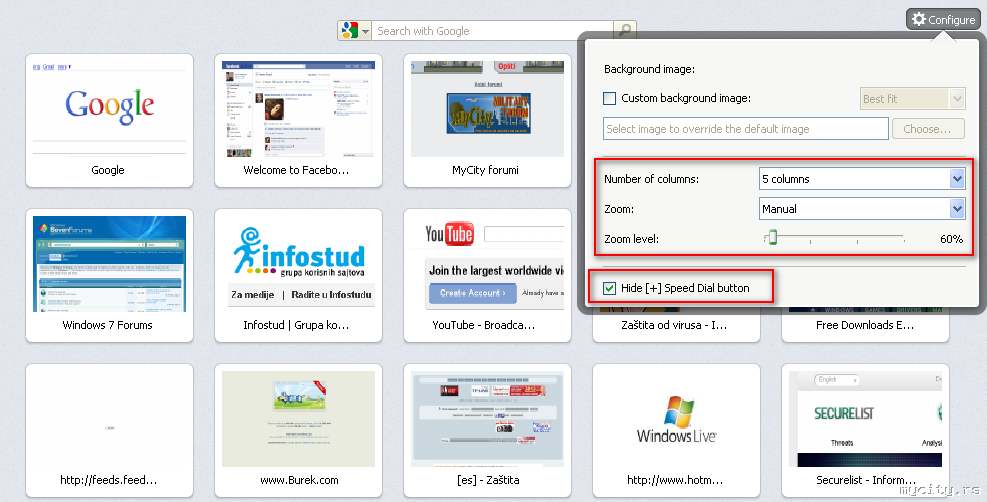Open the search engine selector arrow
This screenshot has width=987, height=502.
tap(364, 31)
